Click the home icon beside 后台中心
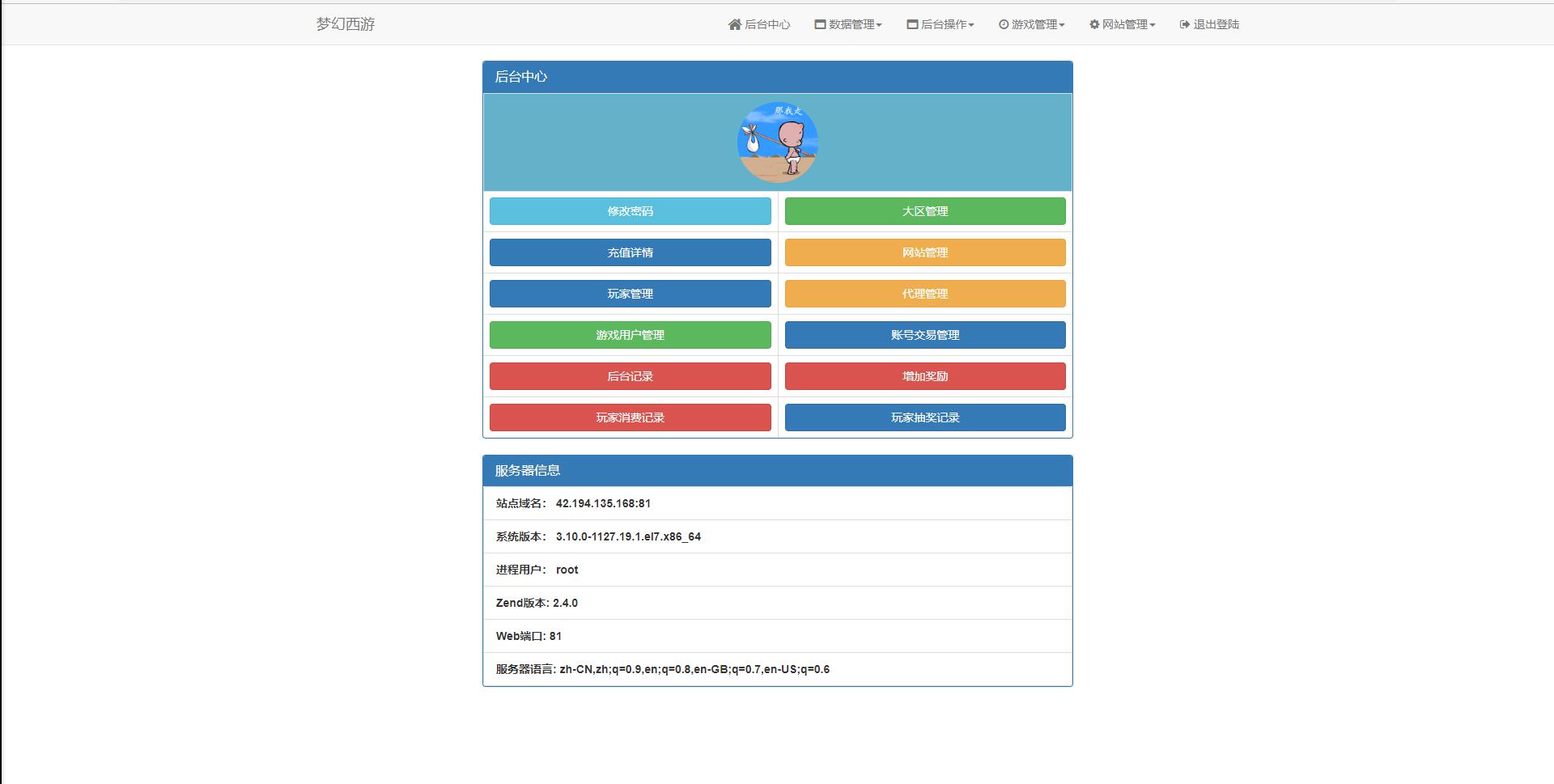The width and height of the screenshot is (1554, 784). click(x=735, y=24)
